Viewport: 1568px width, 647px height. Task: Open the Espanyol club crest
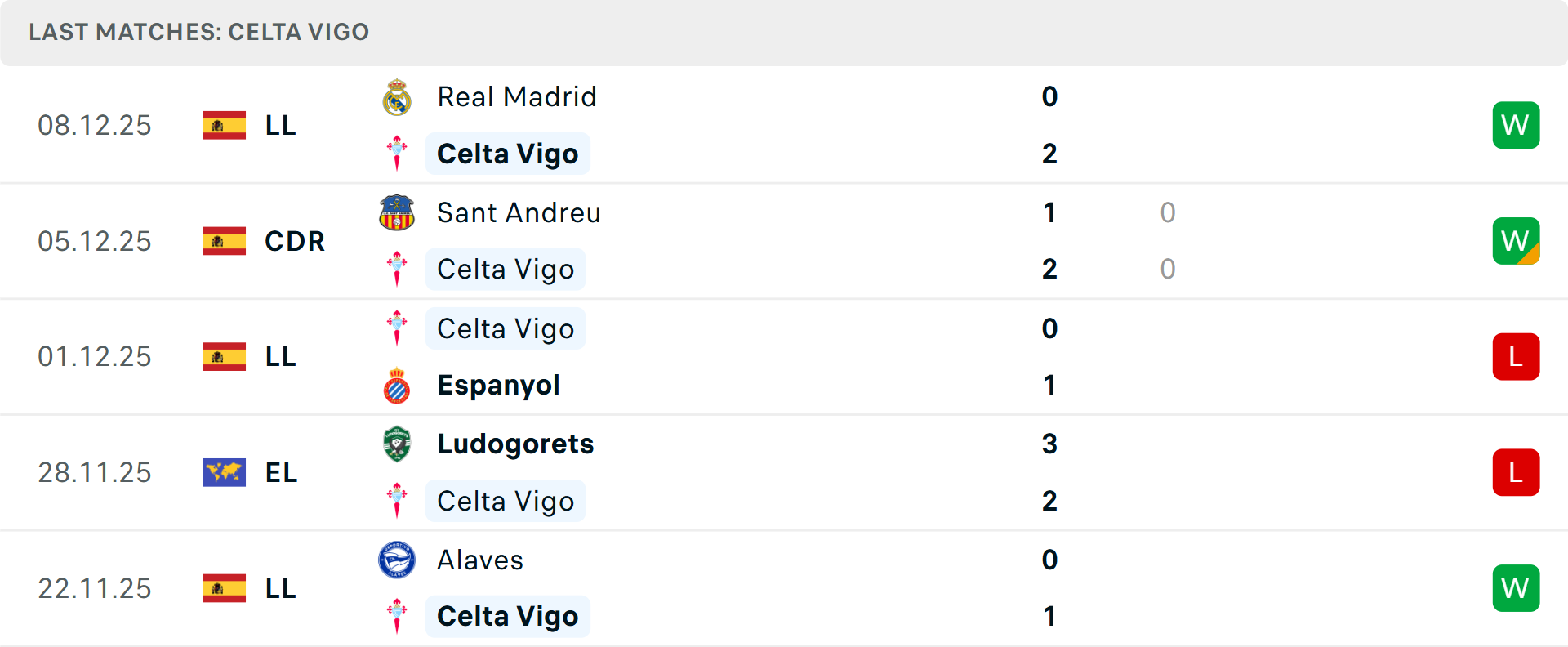click(x=397, y=385)
